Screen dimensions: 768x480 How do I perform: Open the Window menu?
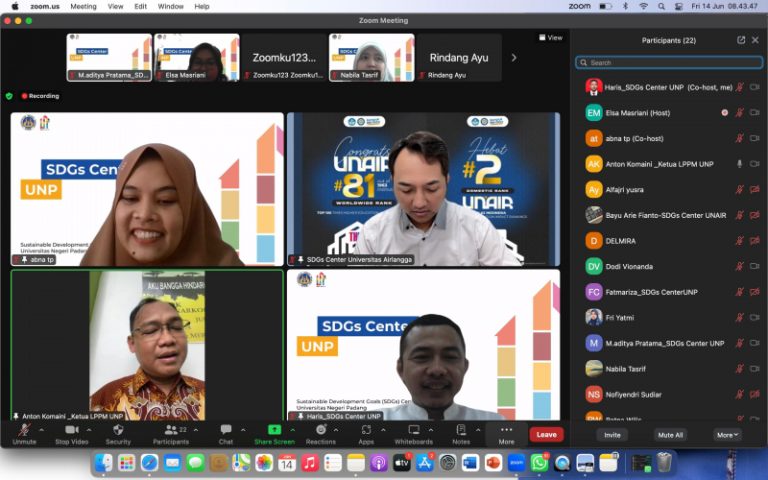[170, 6]
